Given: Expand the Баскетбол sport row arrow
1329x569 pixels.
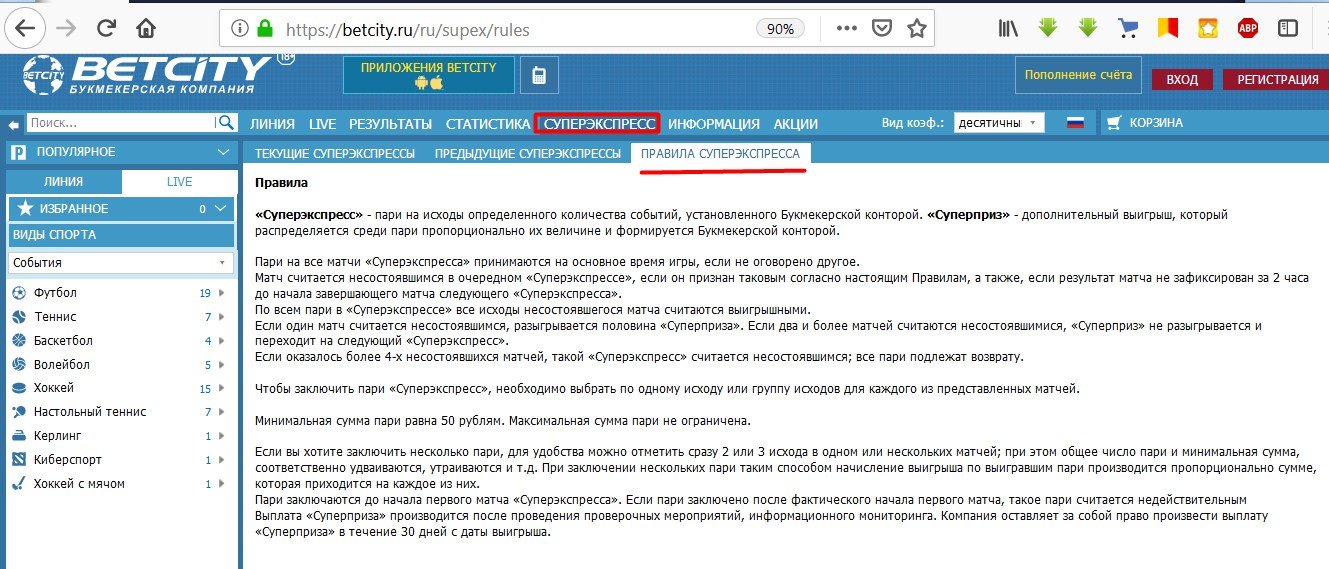Looking at the screenshot, I should pos(221,341).
